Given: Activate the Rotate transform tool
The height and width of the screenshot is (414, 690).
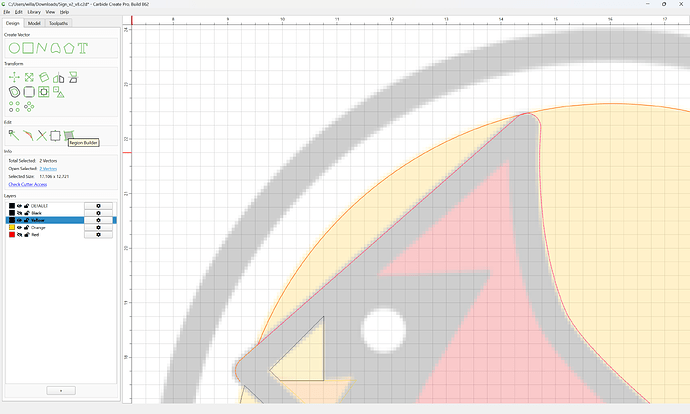Looking at the screenshot, I should [44, 78].
